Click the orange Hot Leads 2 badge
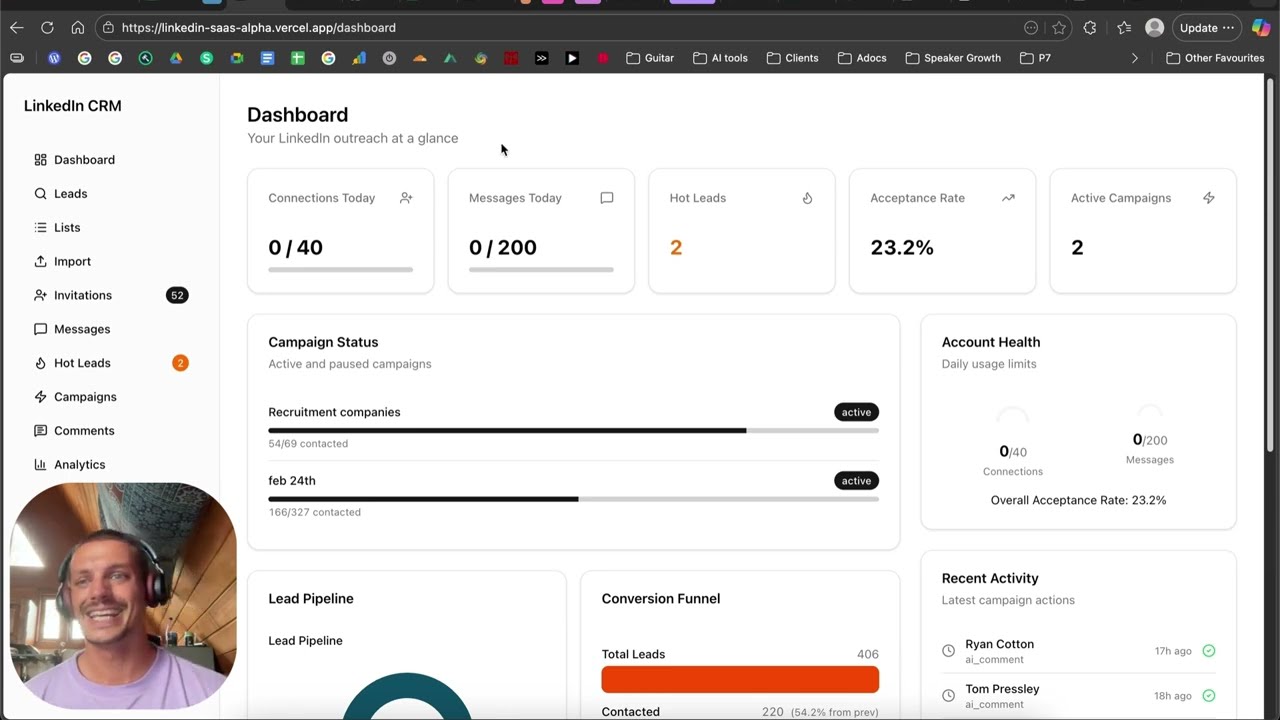Viewport: 1280px width, 720px height. pyautogui.click(x=180, y=363)
